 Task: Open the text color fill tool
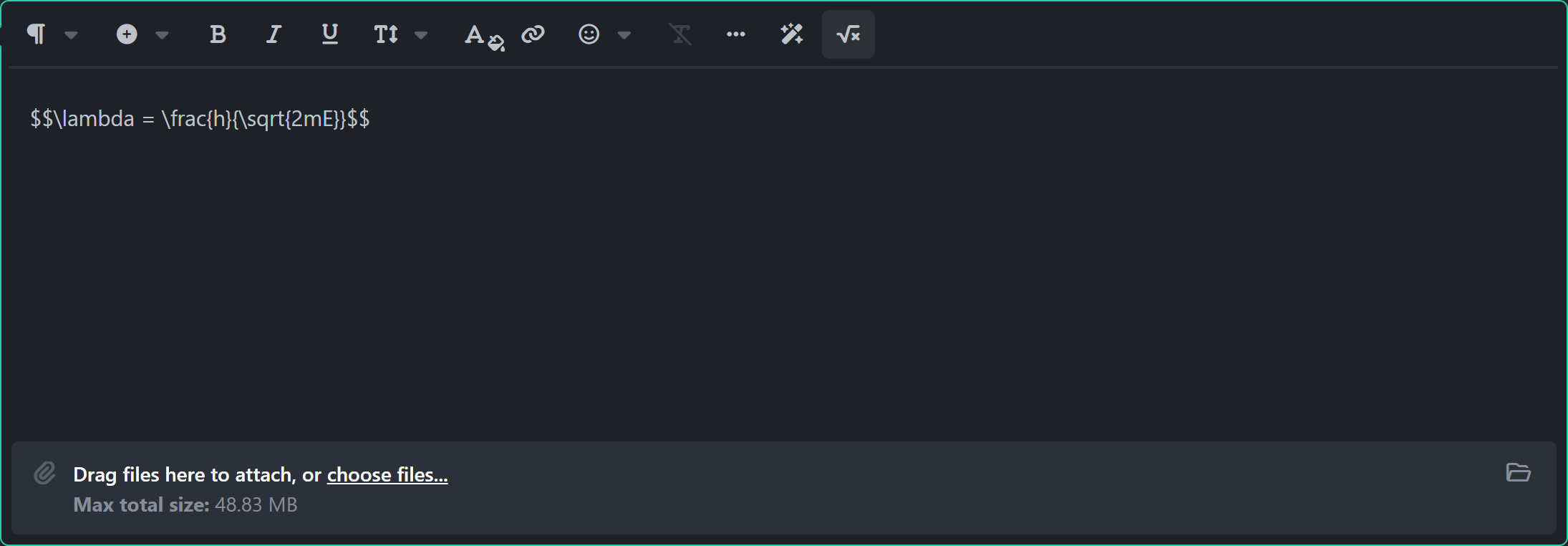coord(484,36)
